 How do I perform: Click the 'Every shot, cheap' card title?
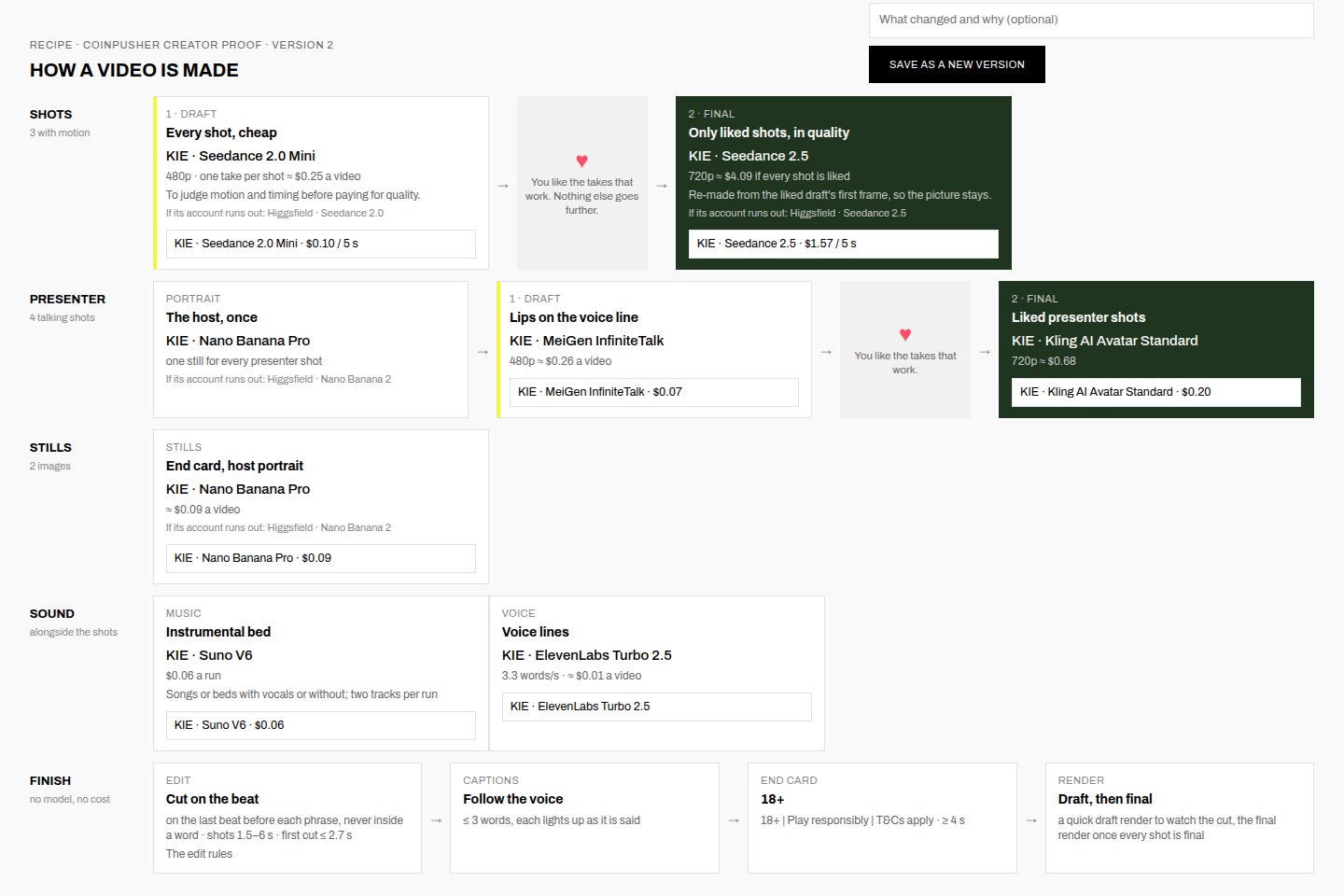221,133
